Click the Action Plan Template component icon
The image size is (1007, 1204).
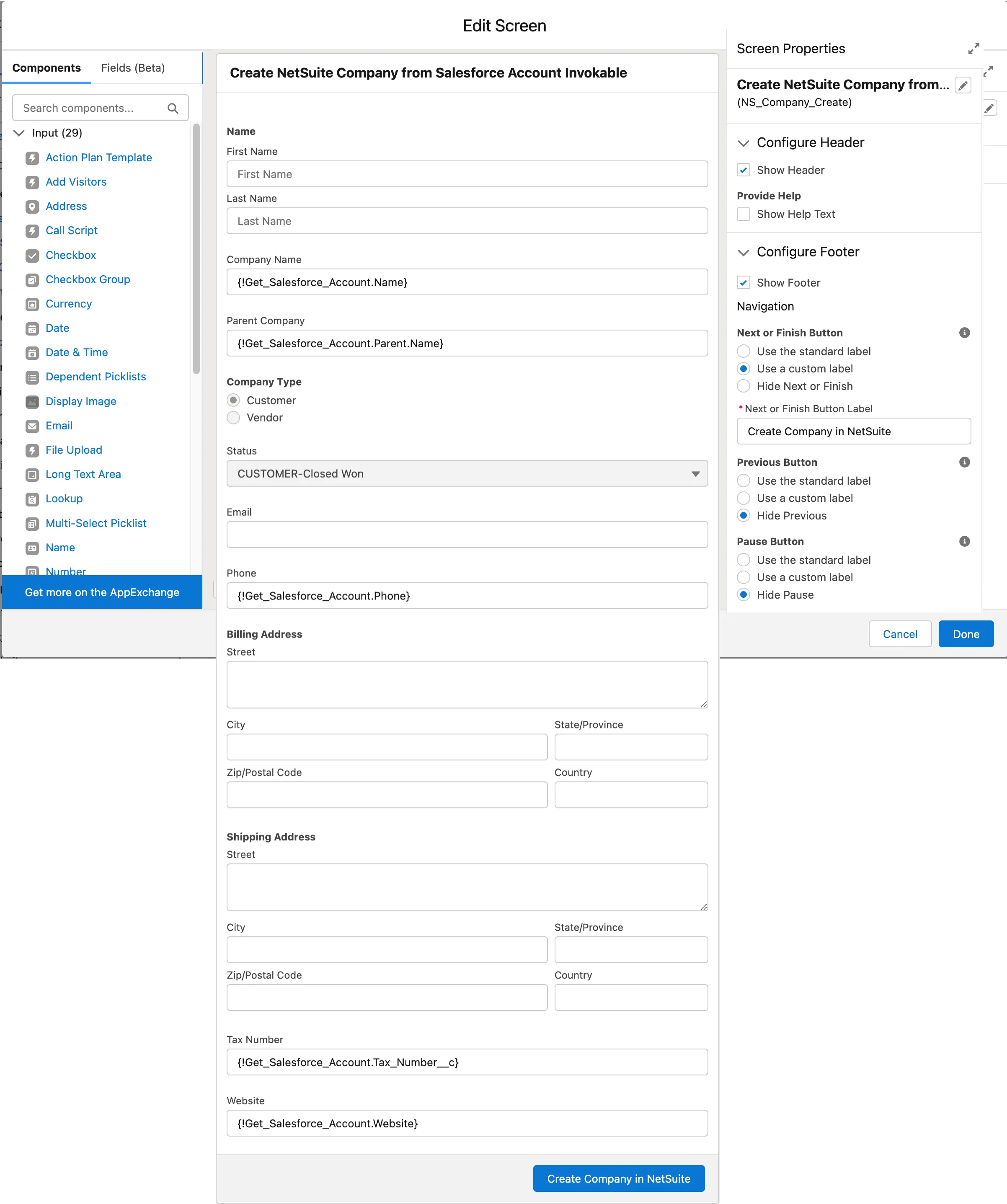point(33,158)
